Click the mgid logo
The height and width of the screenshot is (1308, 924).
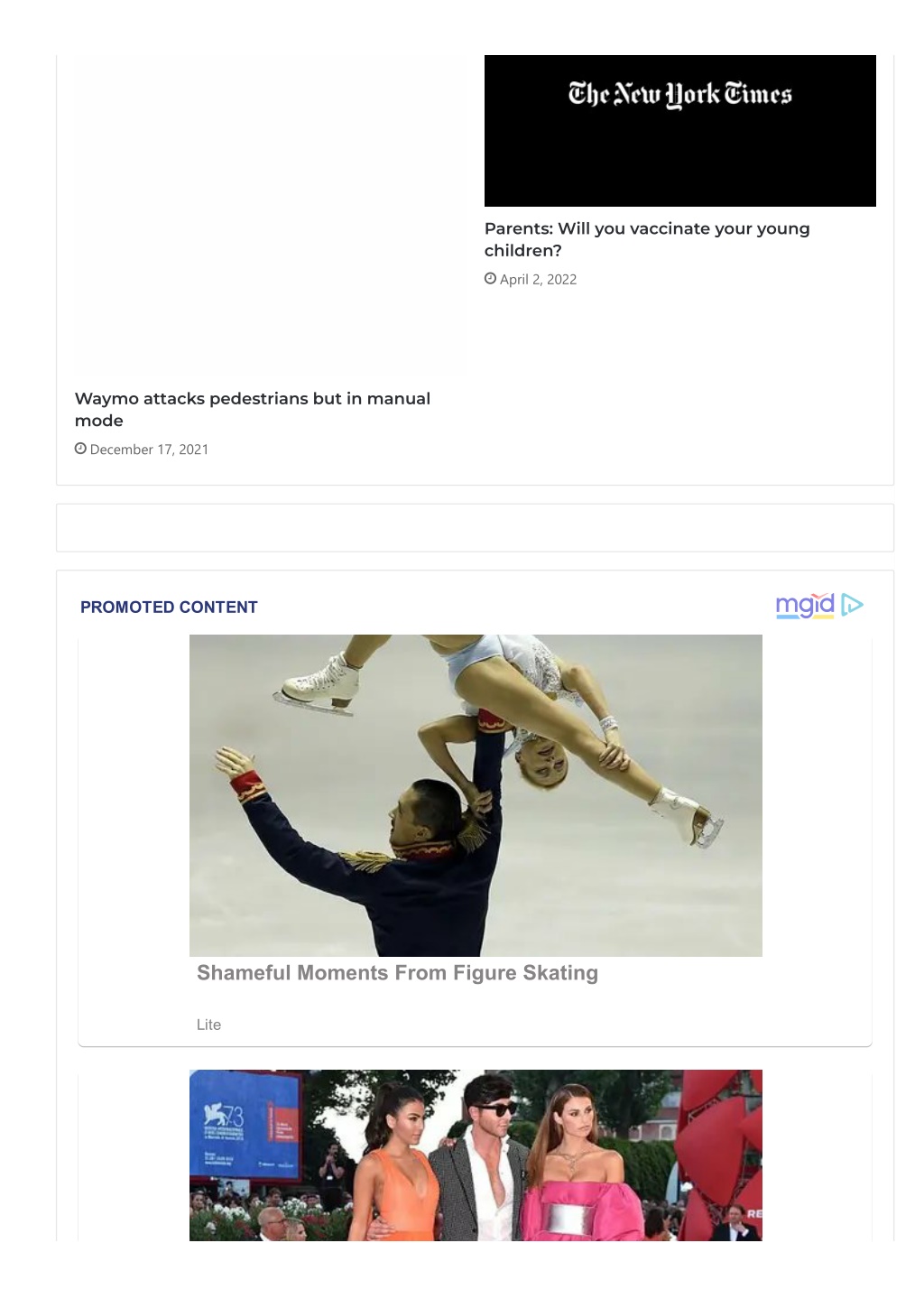click(x=805, y=605)
